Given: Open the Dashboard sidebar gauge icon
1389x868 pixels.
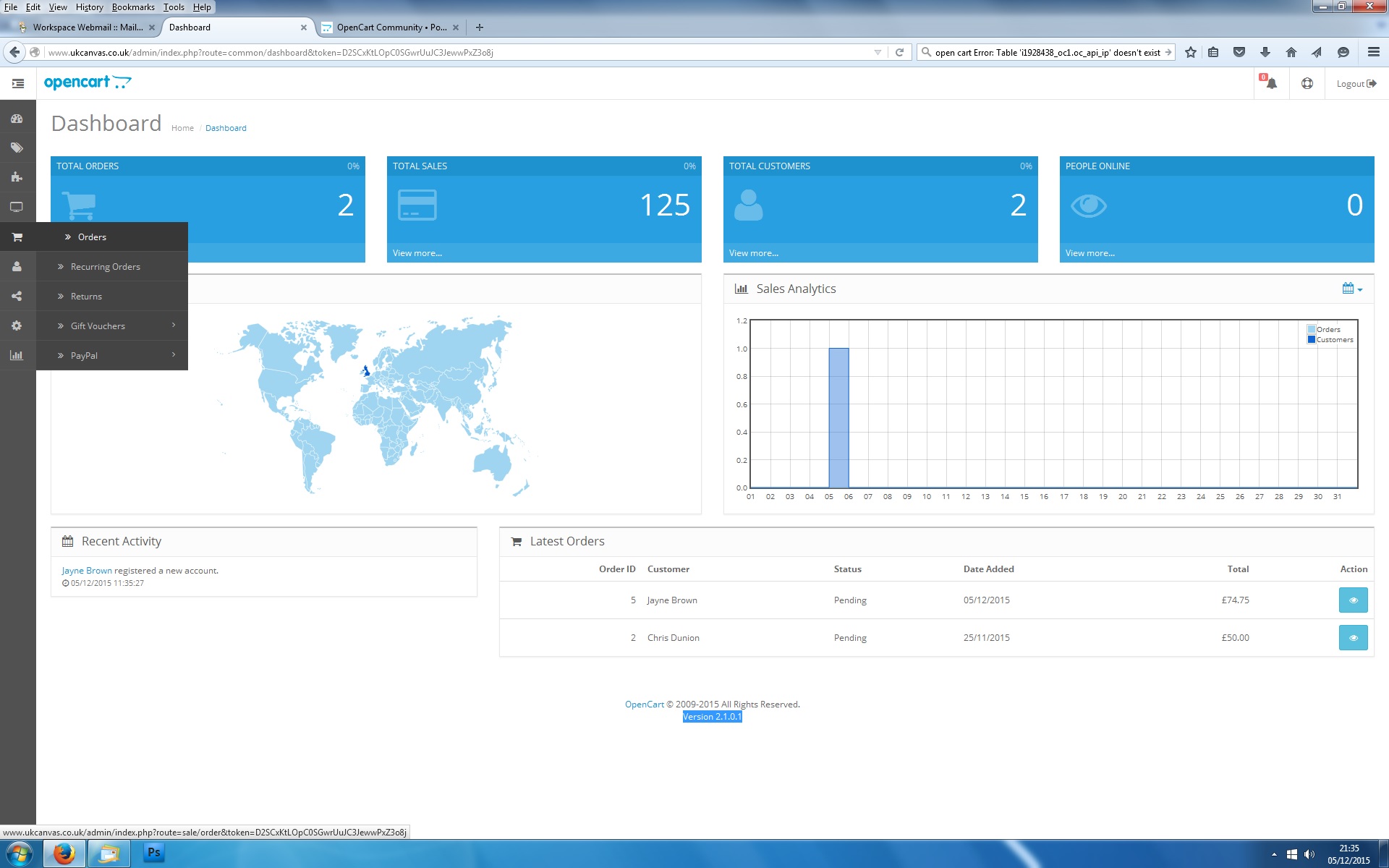Looking at the screenshot, I should pos(17,119).
